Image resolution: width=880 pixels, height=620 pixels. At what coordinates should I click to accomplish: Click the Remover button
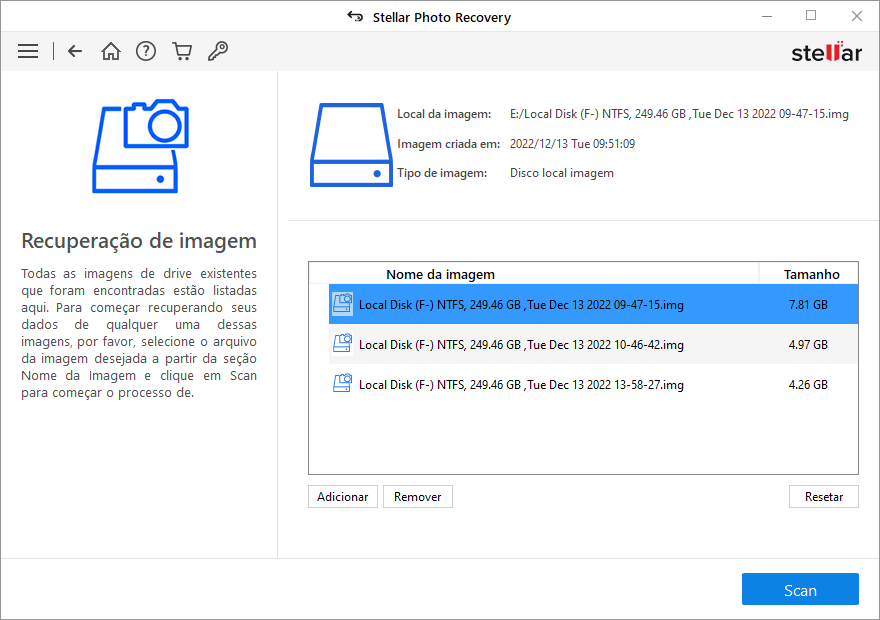point(418,497)
